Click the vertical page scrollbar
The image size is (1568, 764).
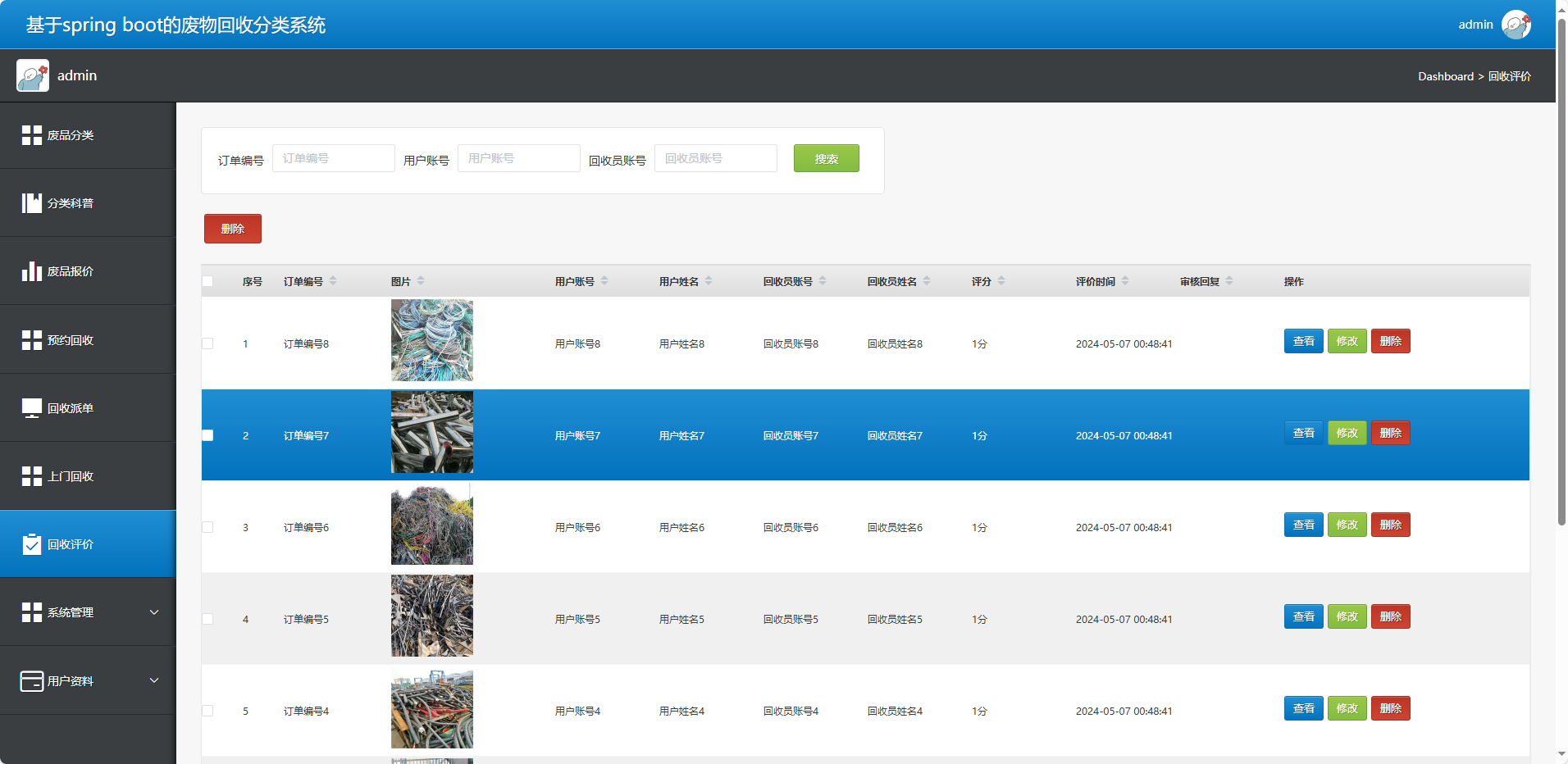(x=1561, y=271)
